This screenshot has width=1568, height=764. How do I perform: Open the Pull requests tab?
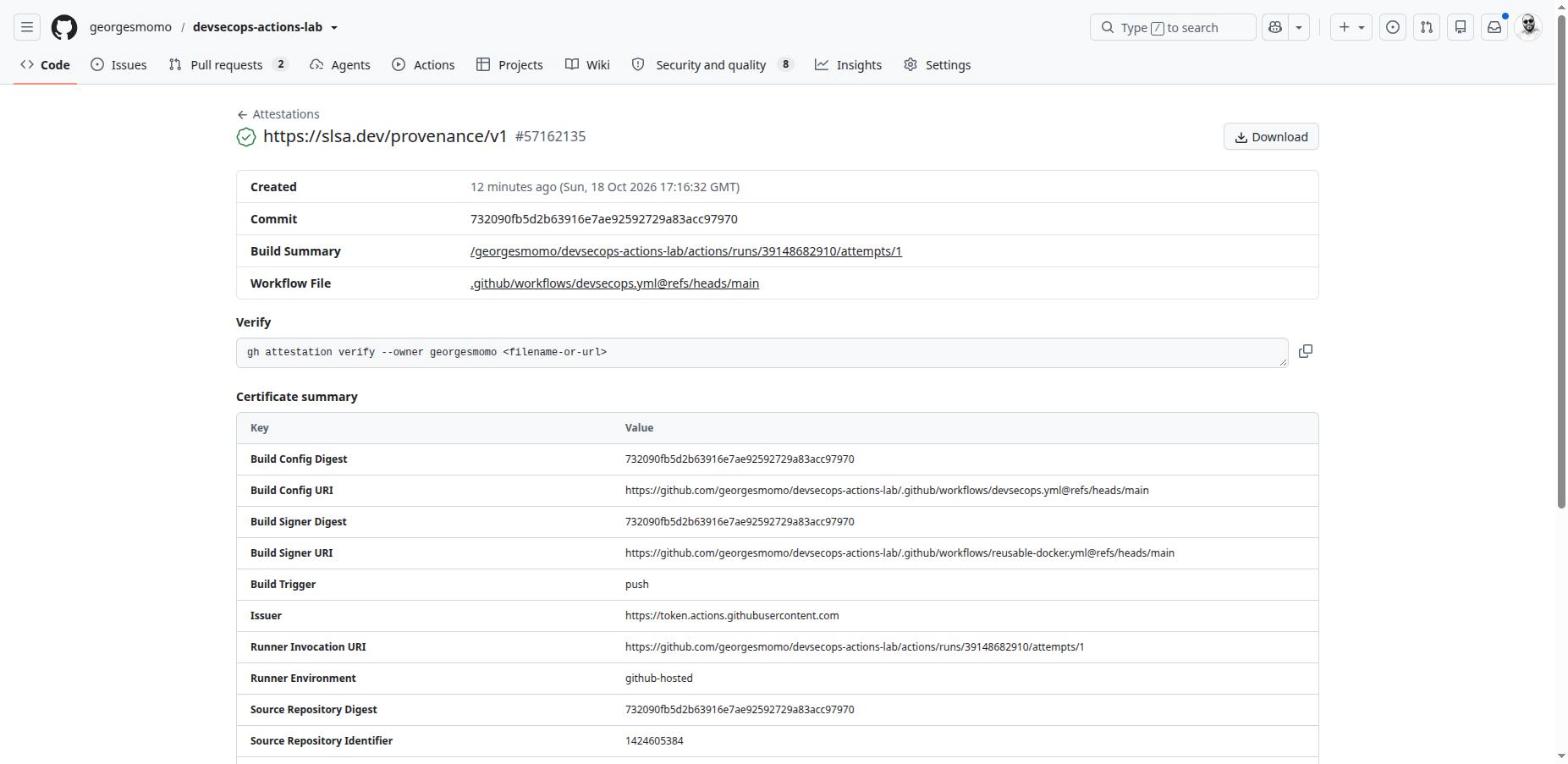coord(228,65)
